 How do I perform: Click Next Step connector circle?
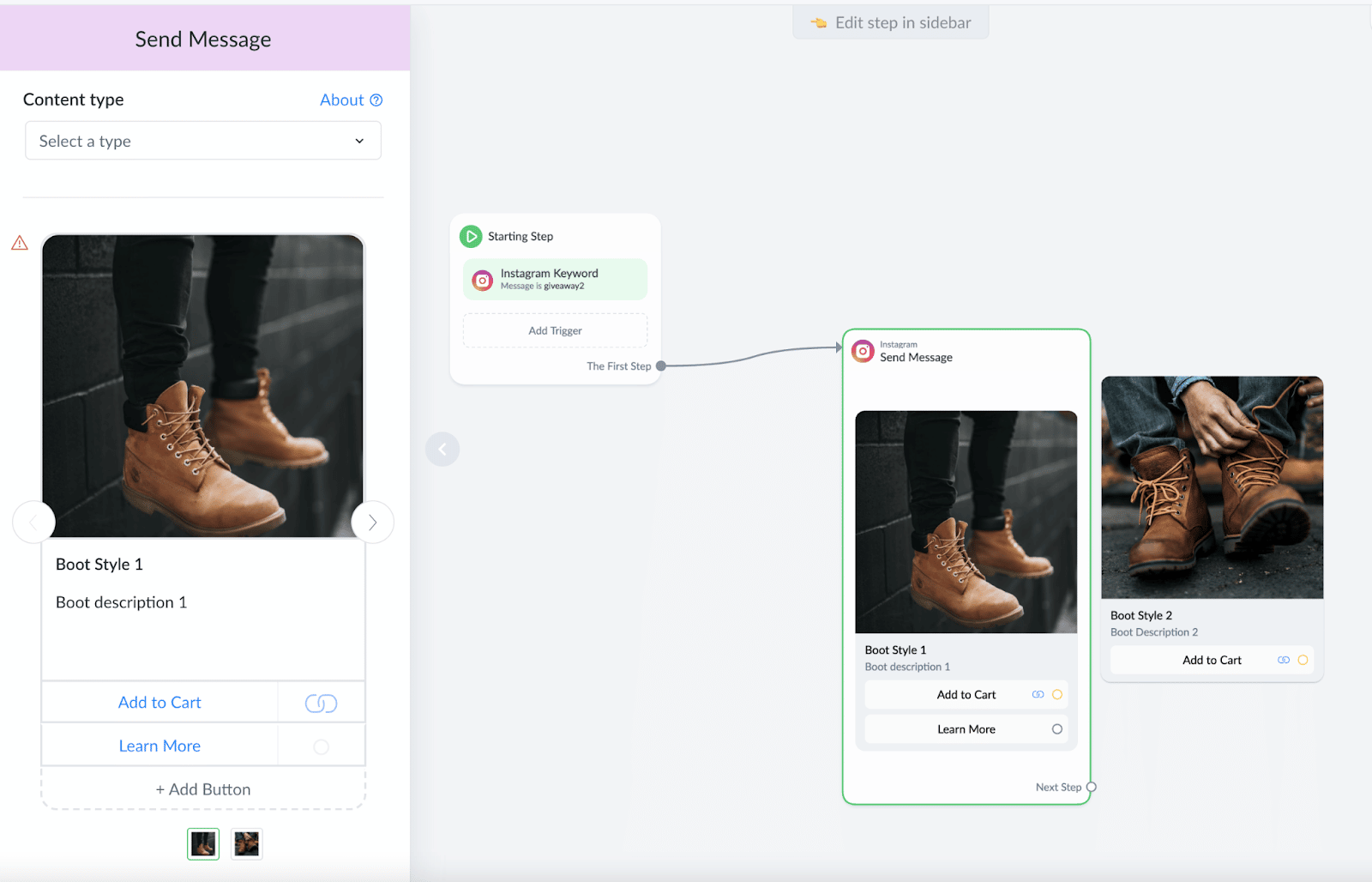click(x=1092, y=787)
